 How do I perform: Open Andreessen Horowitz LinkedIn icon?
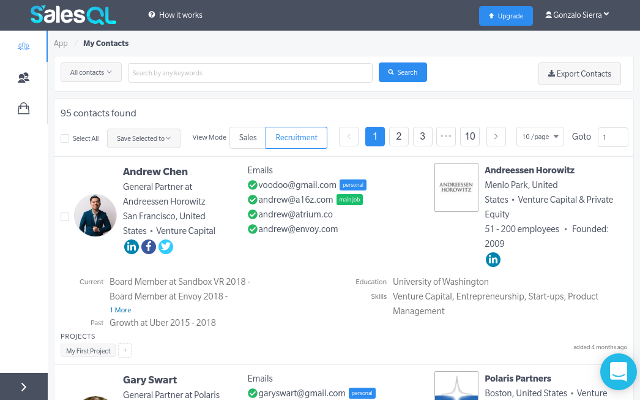(493, 260)
